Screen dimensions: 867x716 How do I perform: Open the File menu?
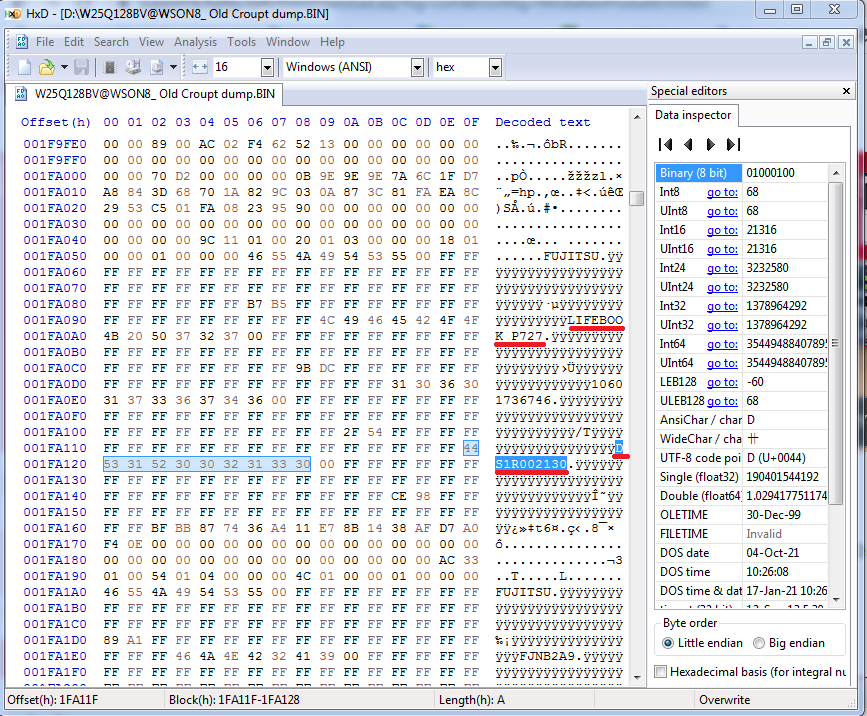pos(45,42)
